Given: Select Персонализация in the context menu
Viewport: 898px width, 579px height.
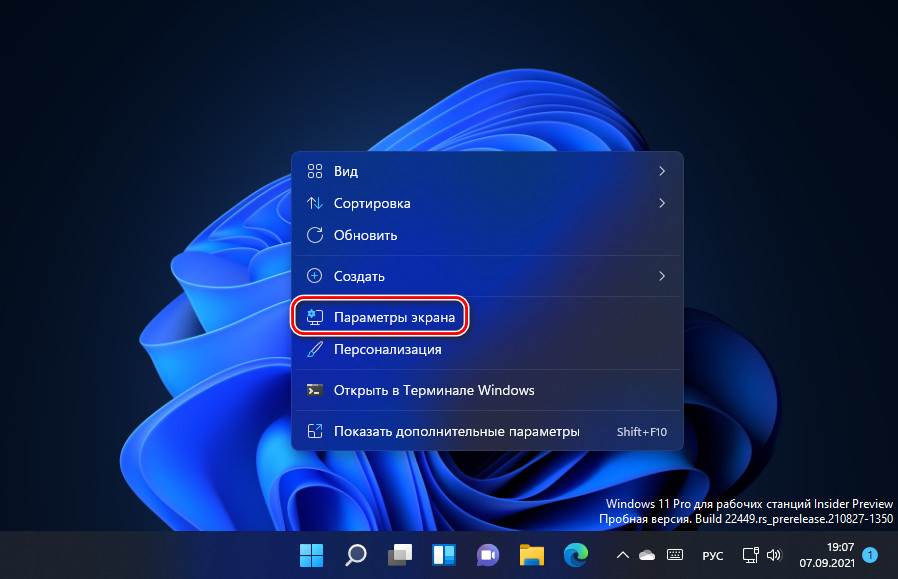Looking at the screenshot, I should pyautogui.click(x=487, y=349).
